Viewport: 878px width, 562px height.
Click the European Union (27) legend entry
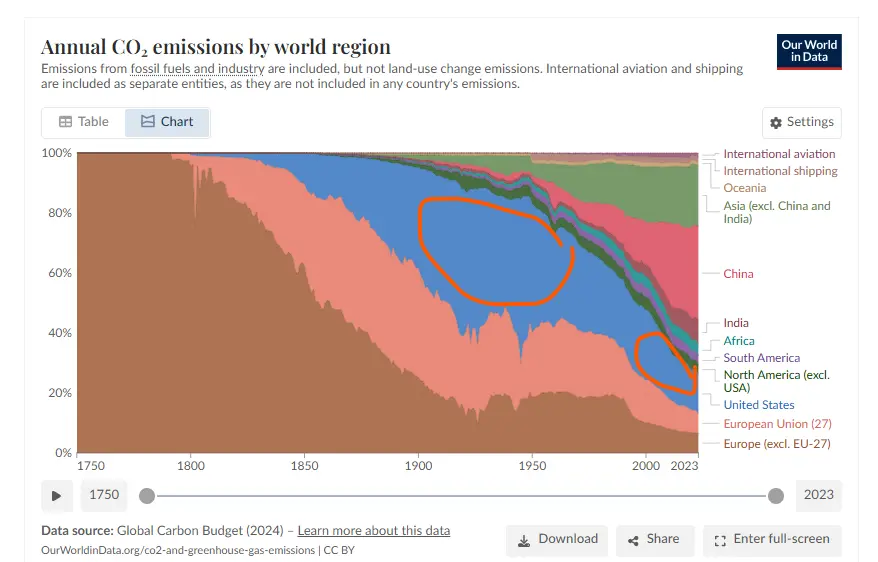click(x=777, y=424)
